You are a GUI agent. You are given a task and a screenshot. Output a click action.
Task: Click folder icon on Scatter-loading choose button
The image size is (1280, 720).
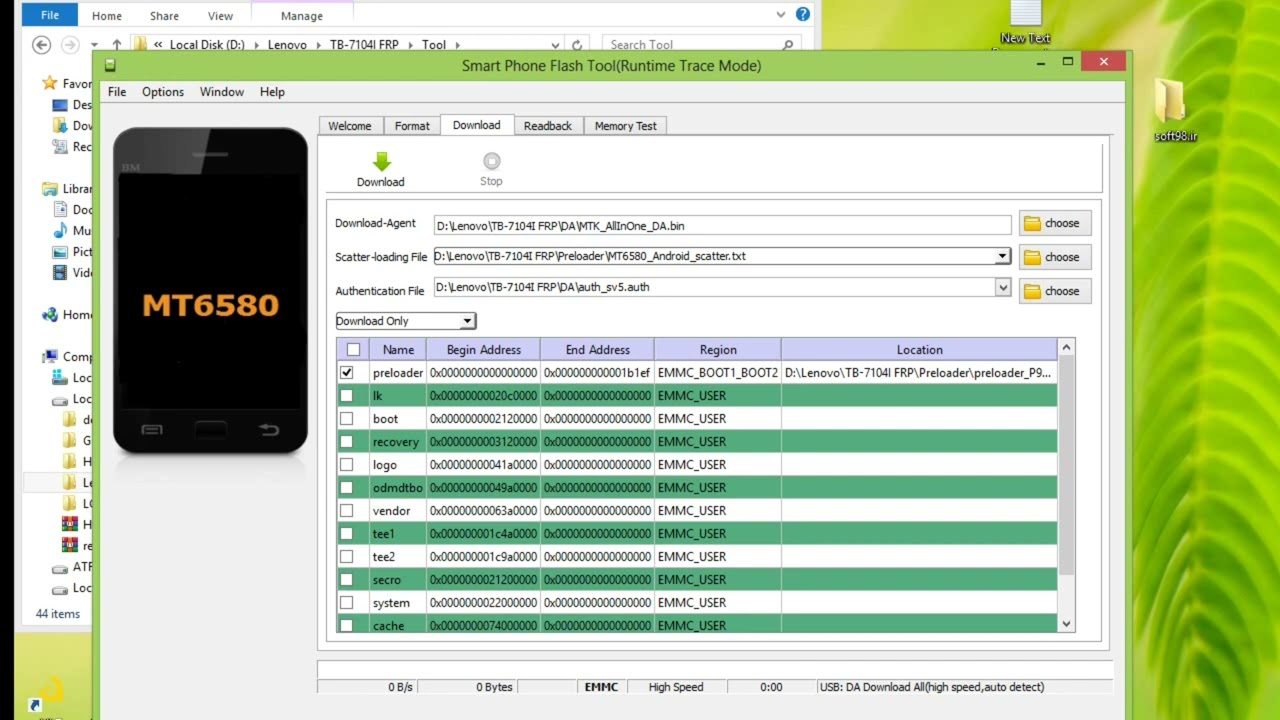click(1032, 257)
